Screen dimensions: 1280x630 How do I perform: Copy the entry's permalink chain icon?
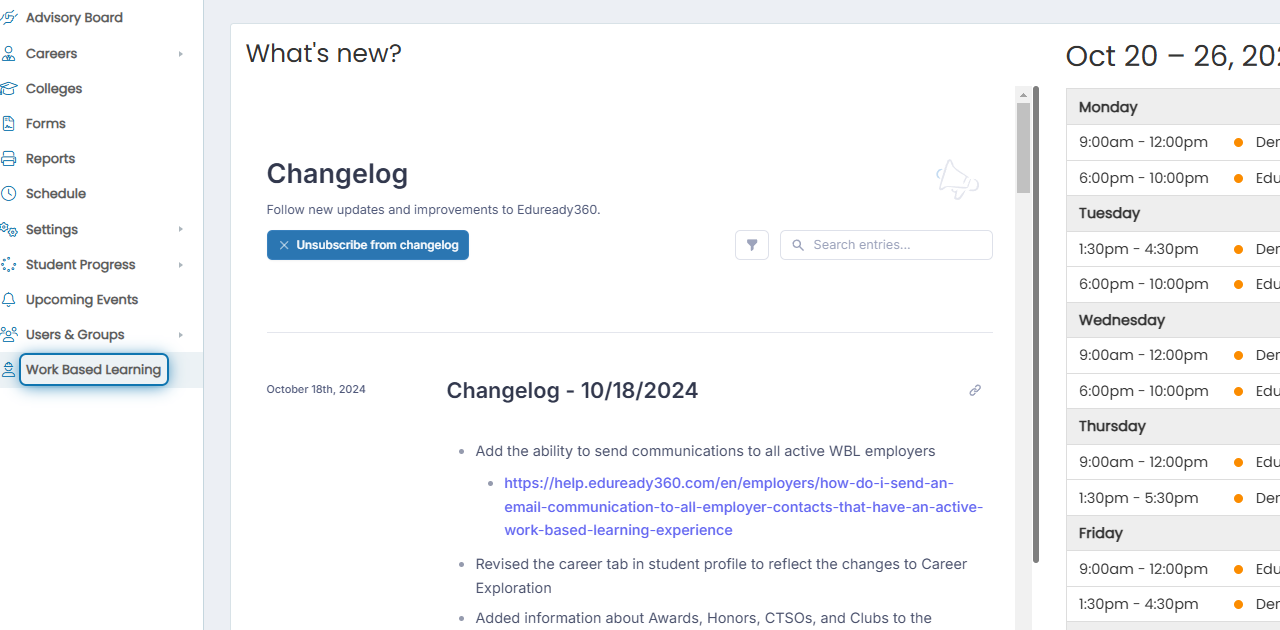point(975,390)
